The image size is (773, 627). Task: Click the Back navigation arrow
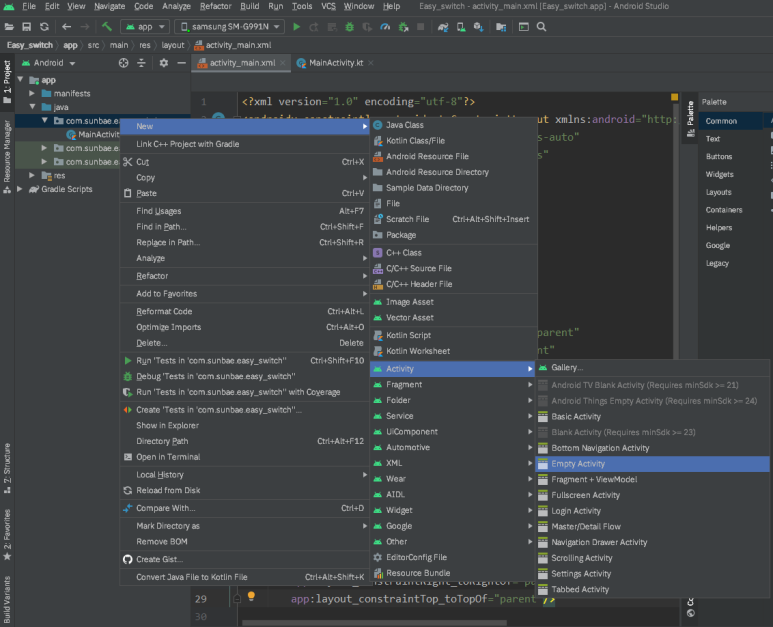pyautogui.click(x=67, y=27)
